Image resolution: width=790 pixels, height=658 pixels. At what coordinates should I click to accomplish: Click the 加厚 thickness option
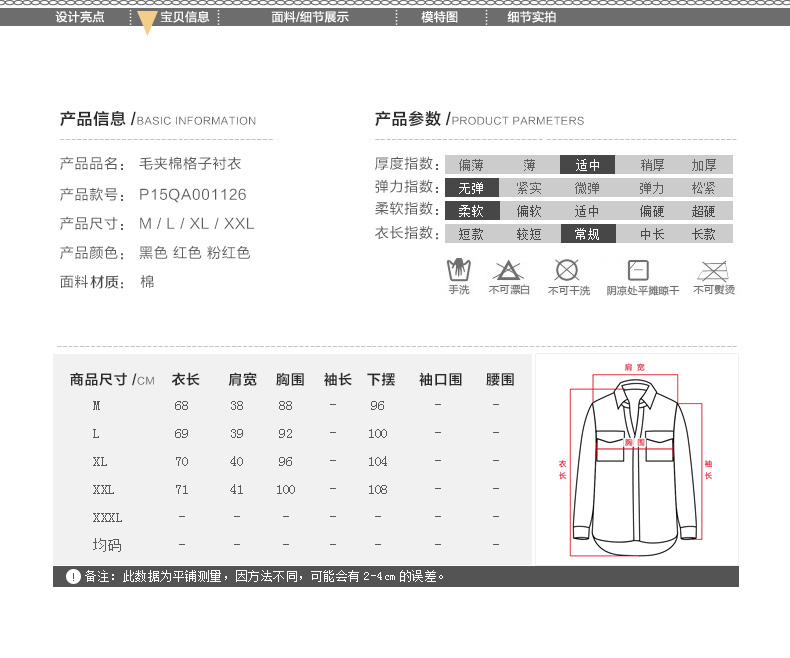704,165
